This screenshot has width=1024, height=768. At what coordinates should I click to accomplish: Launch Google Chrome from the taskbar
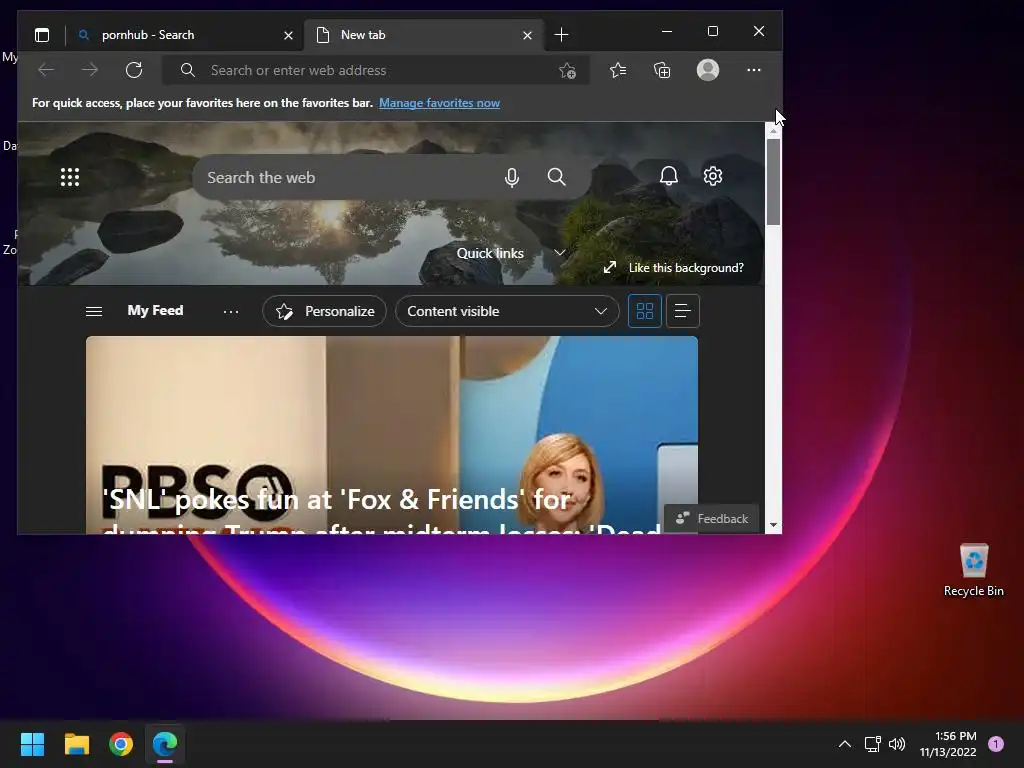[121, 744]
